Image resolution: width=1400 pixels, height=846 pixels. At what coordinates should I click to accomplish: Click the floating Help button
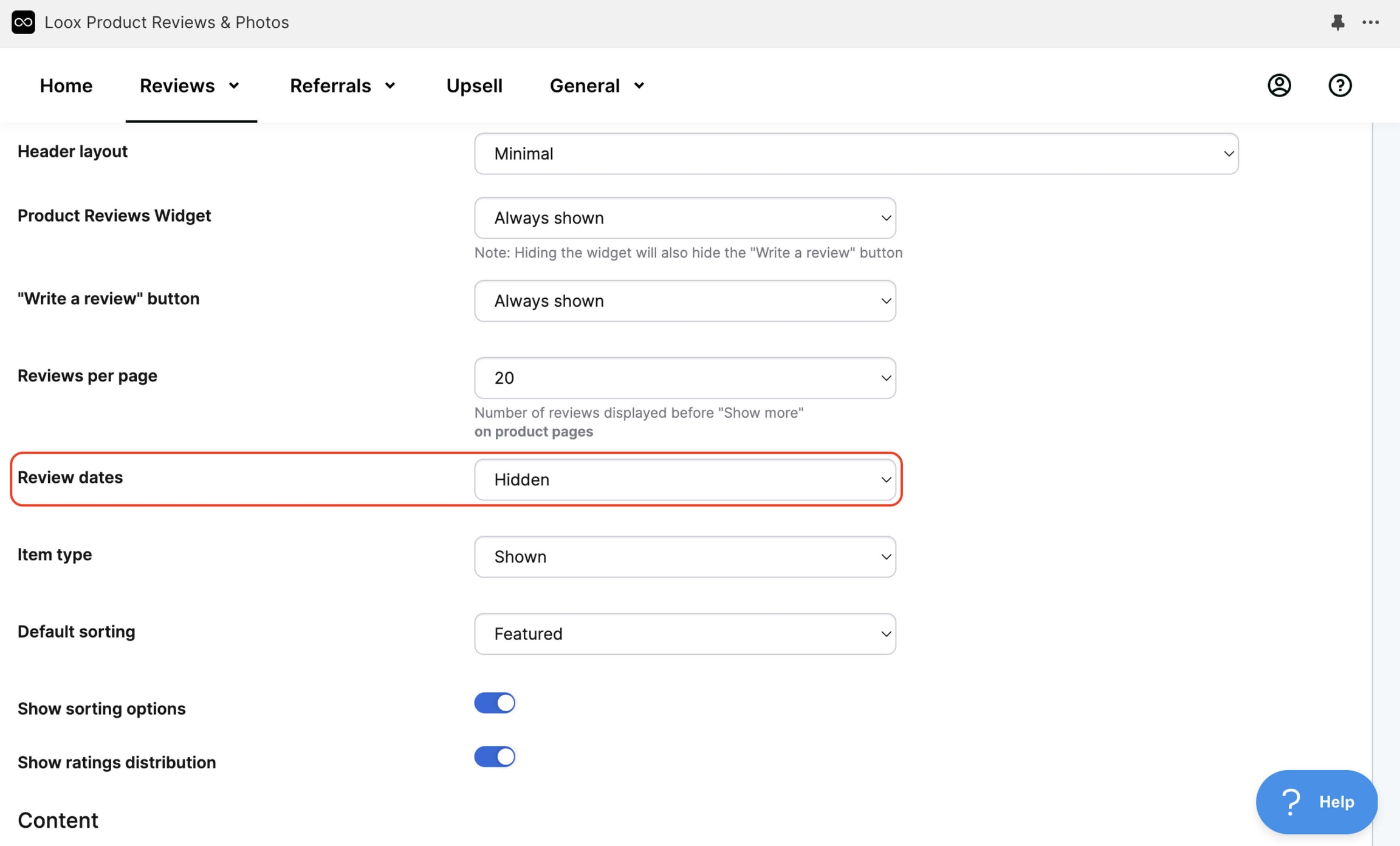[1316, 802]
